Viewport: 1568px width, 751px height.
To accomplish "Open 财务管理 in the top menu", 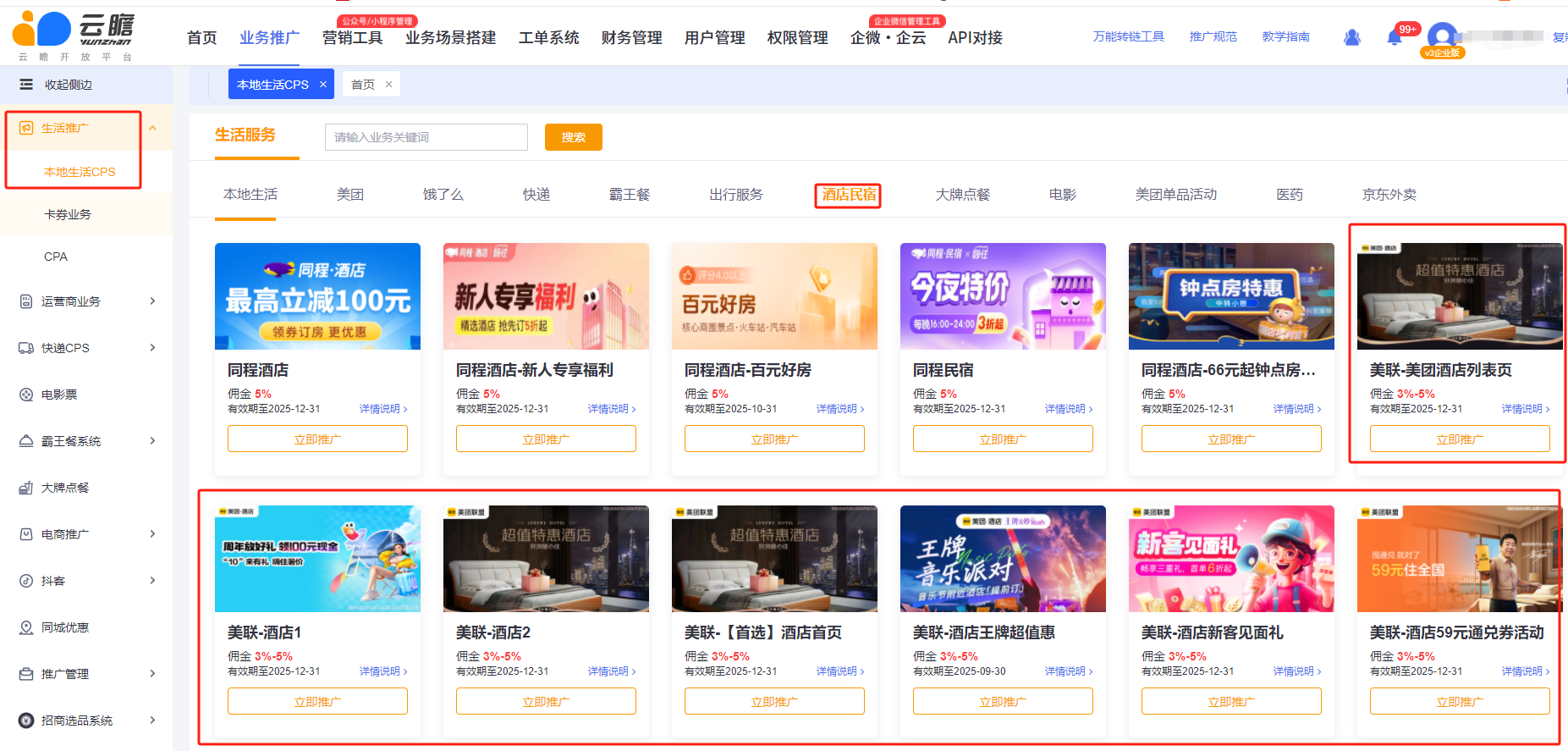I will point(631,38).
